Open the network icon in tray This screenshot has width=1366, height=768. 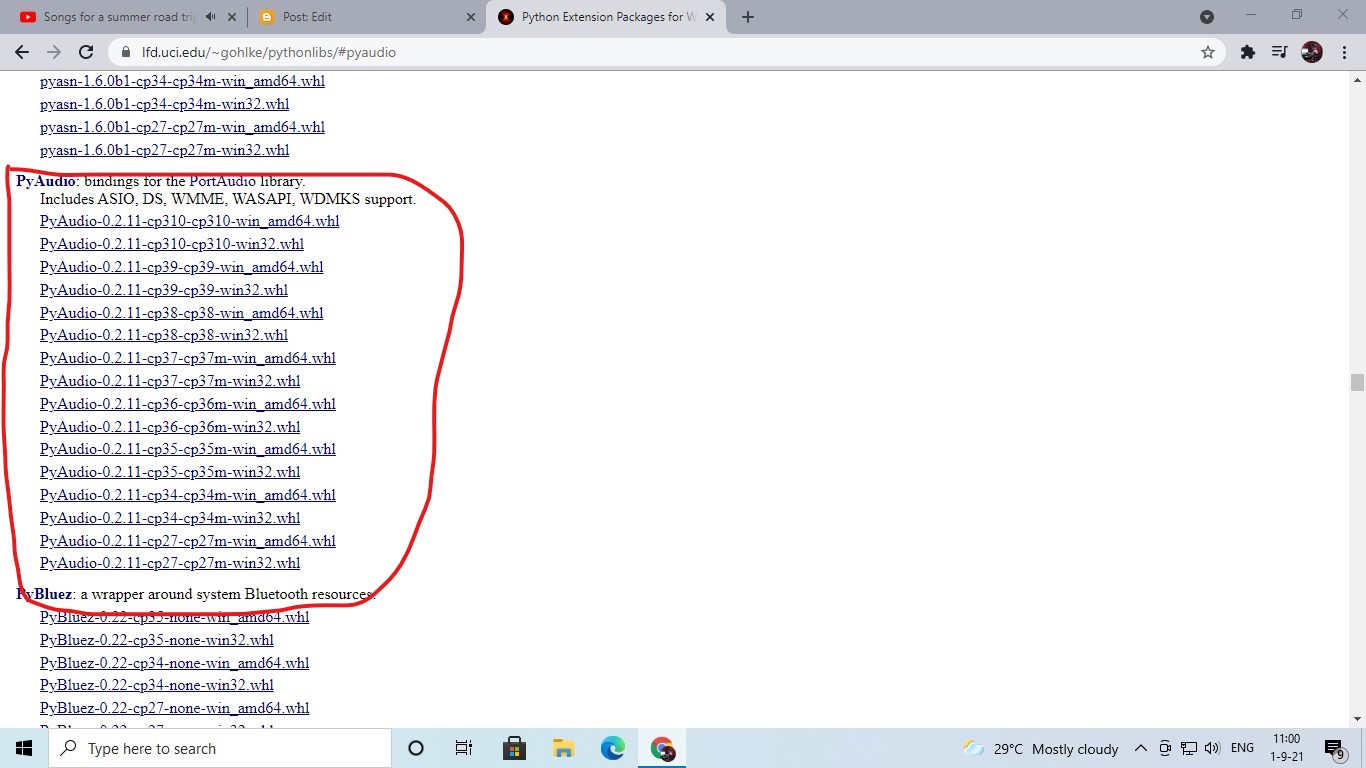pyautogui.click(x=1189, y=748)
